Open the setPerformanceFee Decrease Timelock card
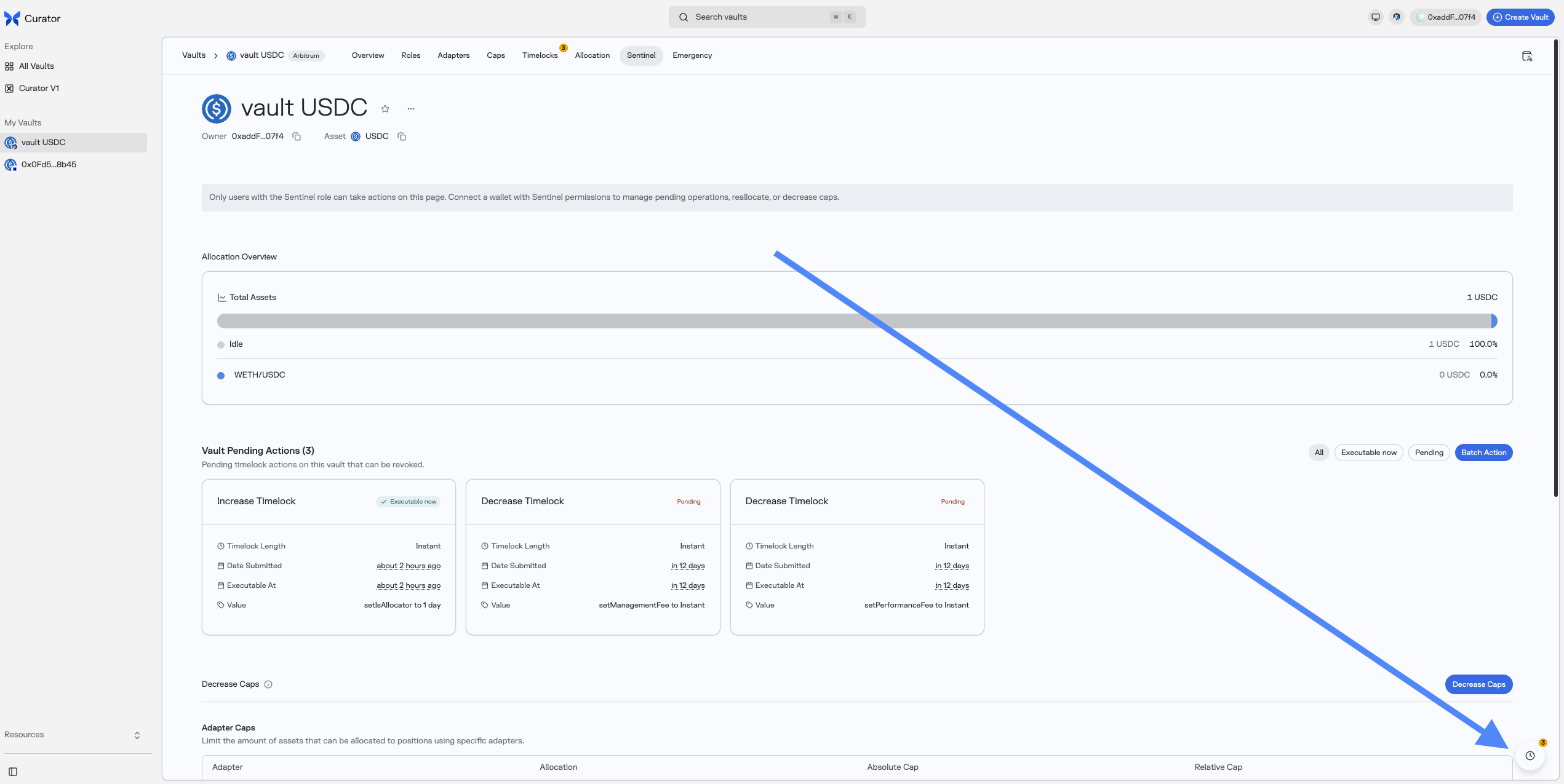The image size is (1564, 784). click(x=857, y=557)
